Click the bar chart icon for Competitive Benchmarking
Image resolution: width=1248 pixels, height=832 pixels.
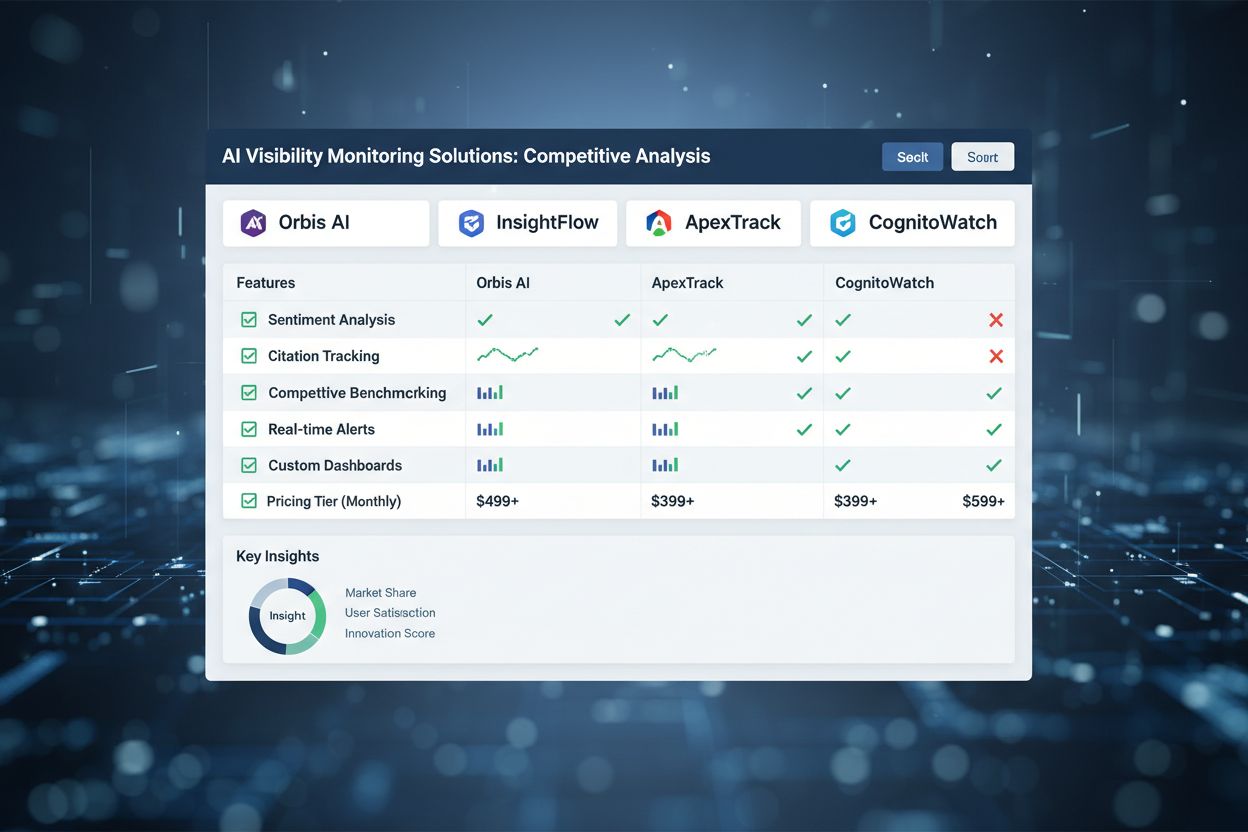490,392
